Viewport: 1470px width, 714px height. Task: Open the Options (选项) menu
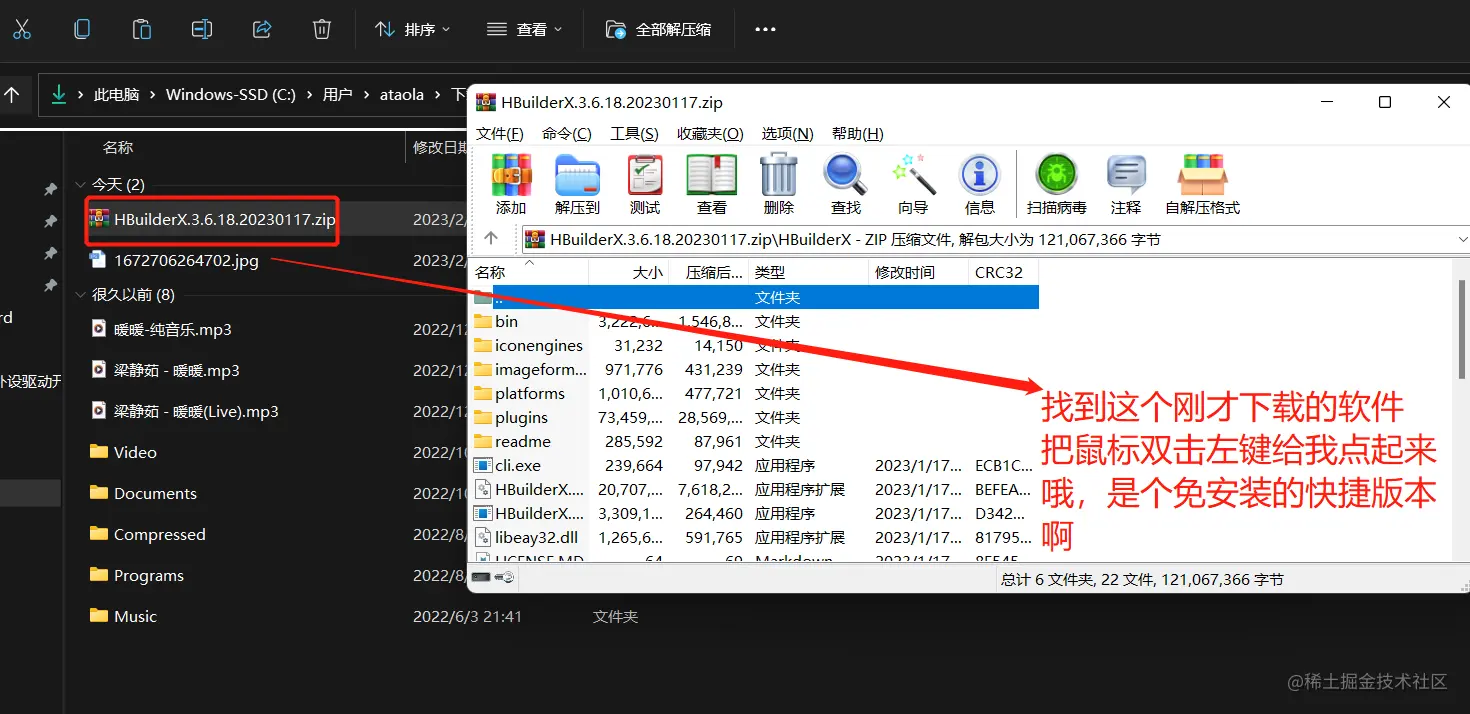tap(788, 133)
